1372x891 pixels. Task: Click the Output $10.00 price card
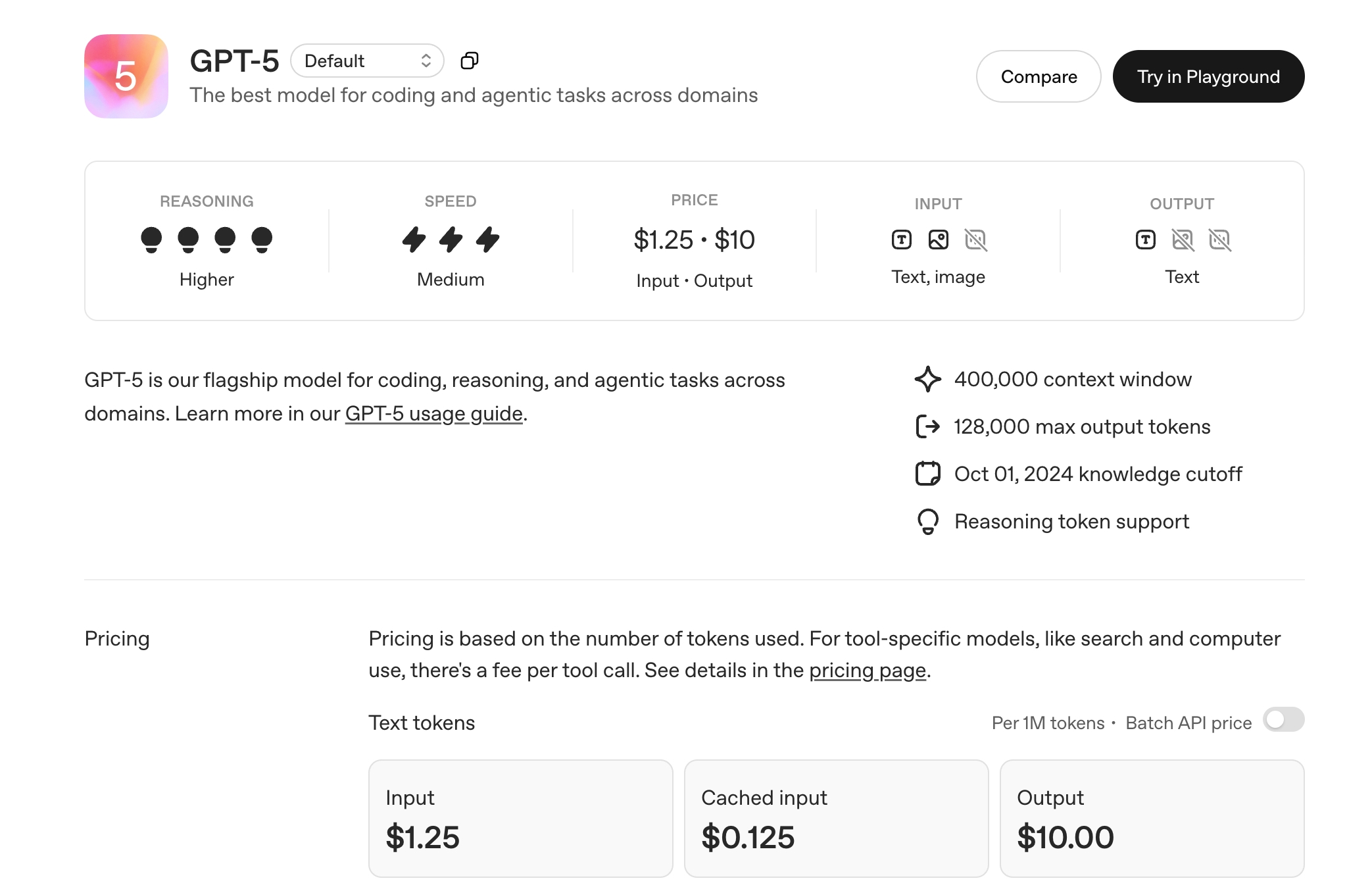click(1152, 818)
